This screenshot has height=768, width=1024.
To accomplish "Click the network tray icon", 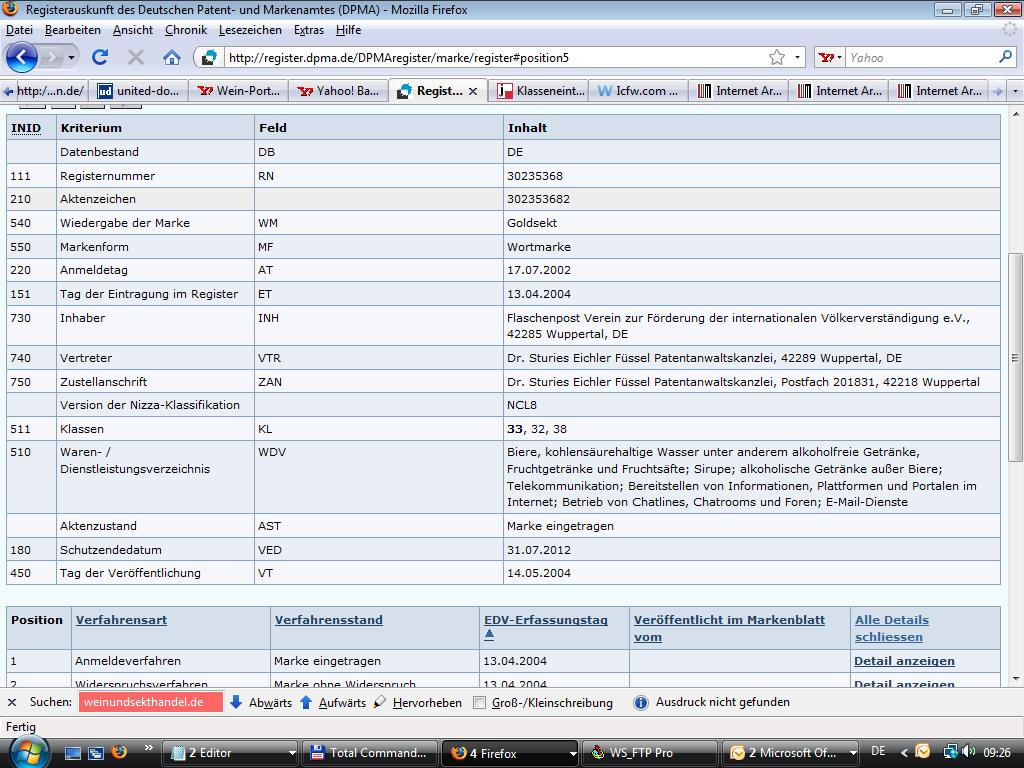I will [951, 752].
